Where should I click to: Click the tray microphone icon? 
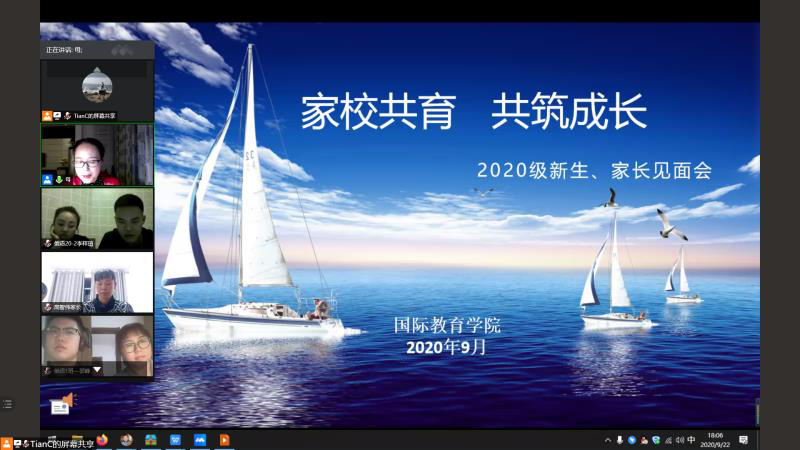(x=620, y=440)
